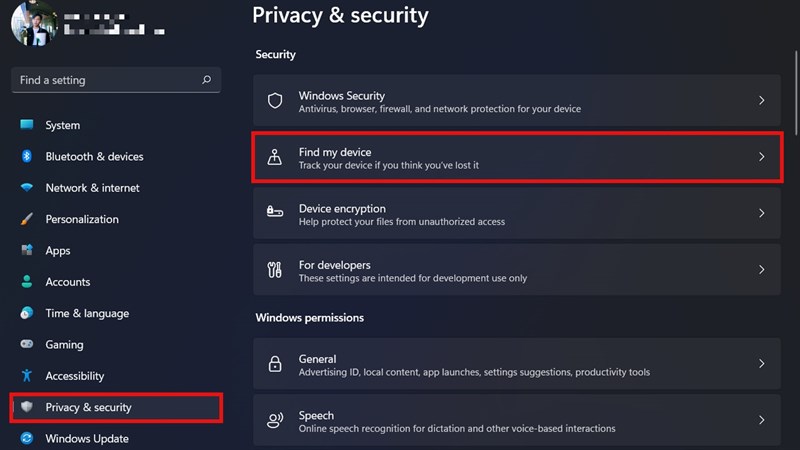Viewport: 800px width, 450px height.
Task: Click the Windows Security shield icon
Action: (275, 101)
